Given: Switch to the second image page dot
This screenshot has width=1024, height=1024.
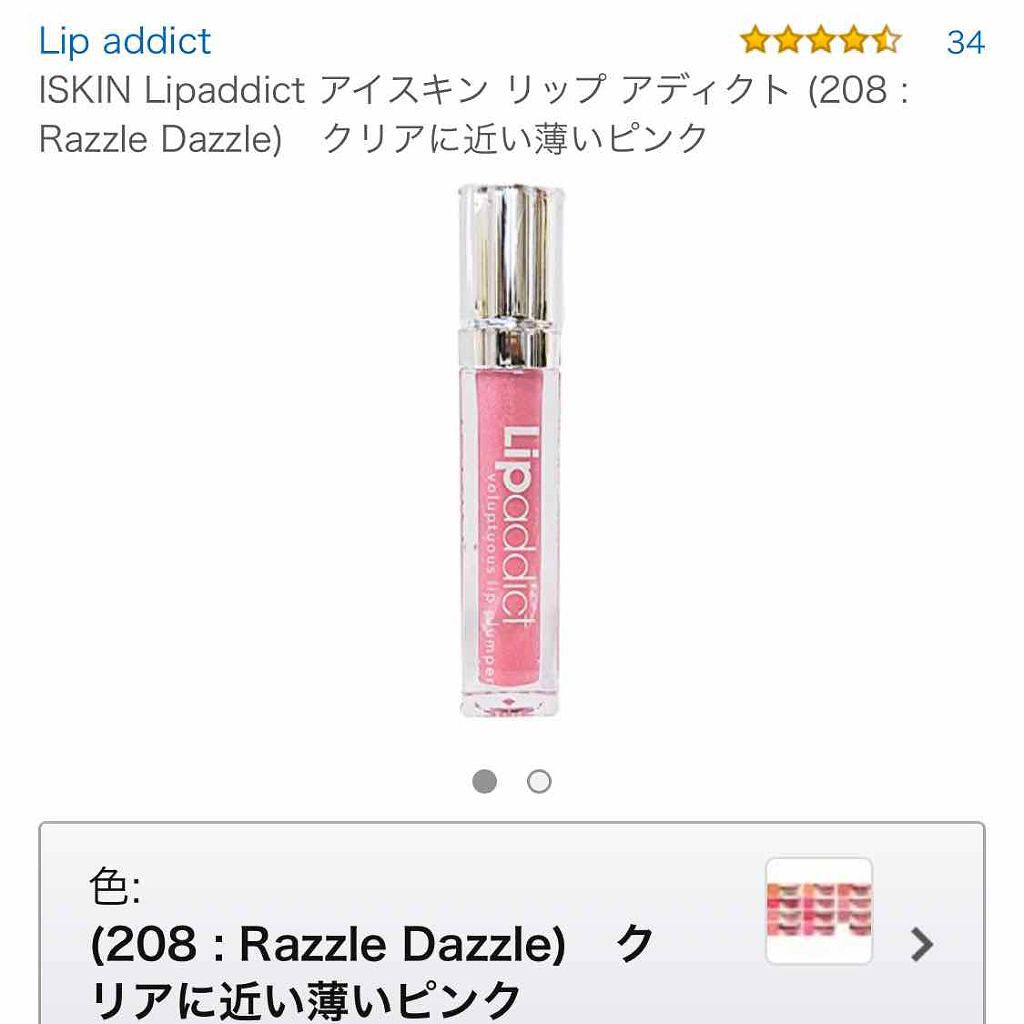Looking at the screenshot, I should point(539,781).
